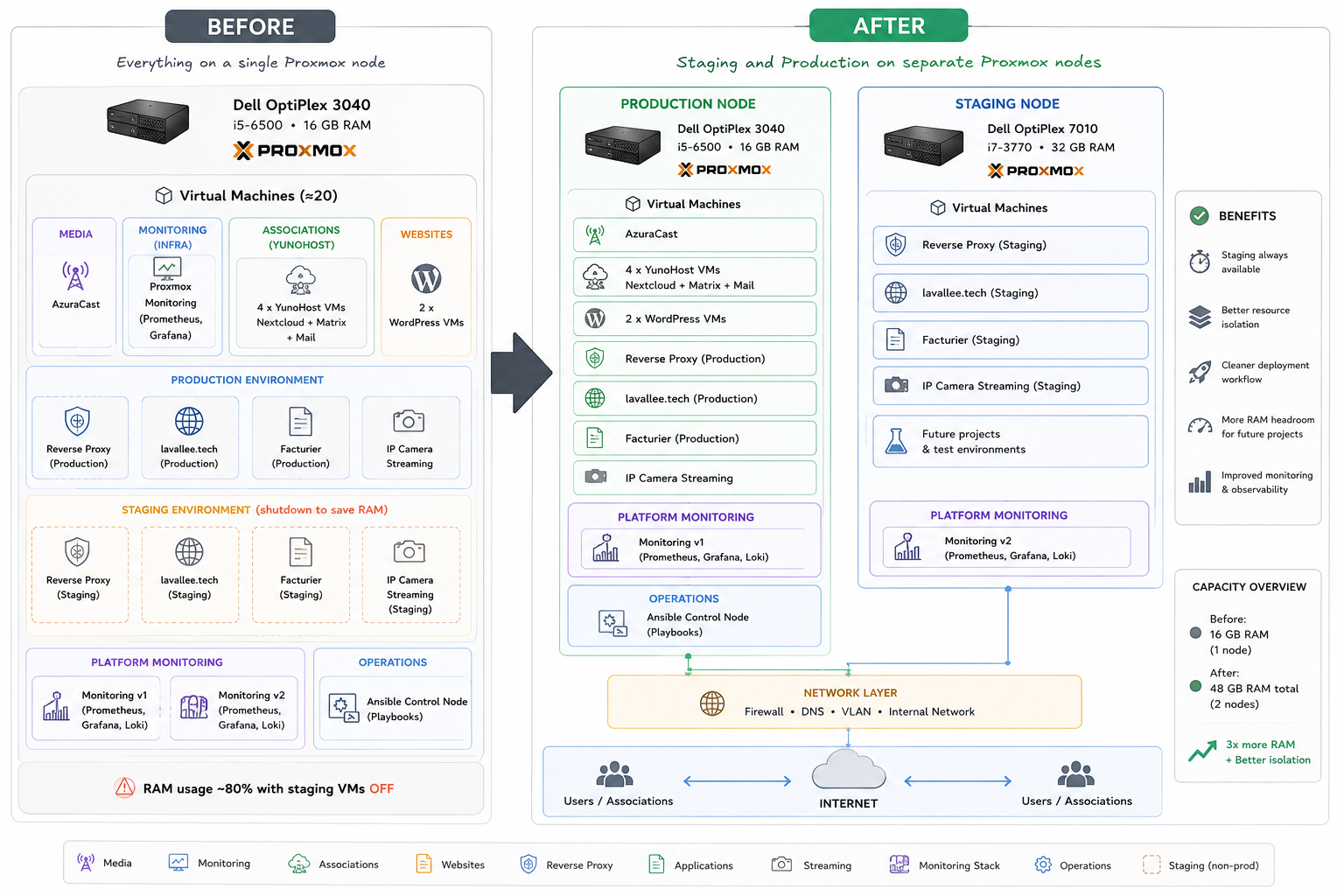Select the gauge icon for More RAM headroom
Viewport: 1344px width, 896px height.
click(1200, 426)
